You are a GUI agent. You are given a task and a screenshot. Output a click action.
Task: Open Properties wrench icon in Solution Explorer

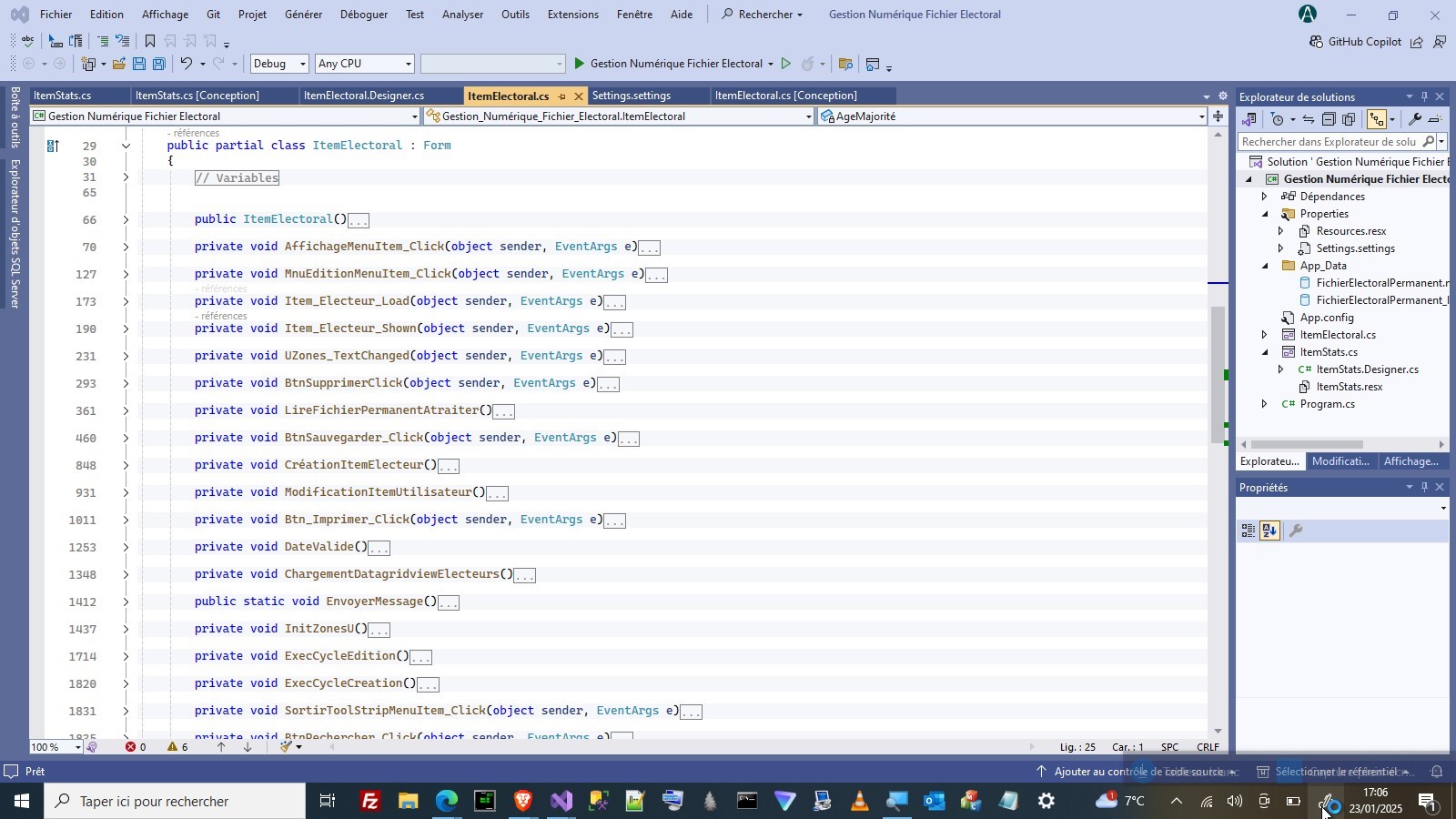tap(1414, 119)
